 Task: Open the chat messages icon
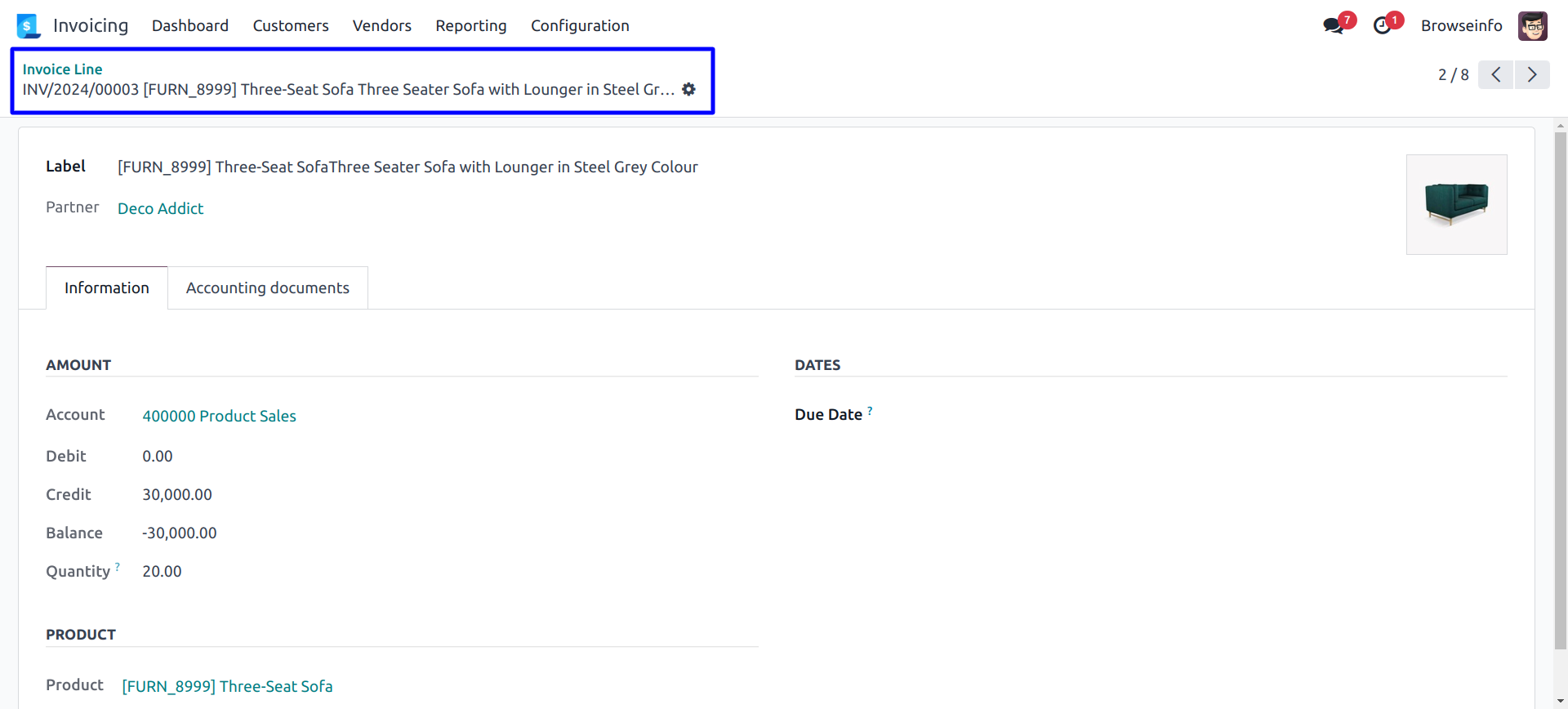coord(1334,25)
